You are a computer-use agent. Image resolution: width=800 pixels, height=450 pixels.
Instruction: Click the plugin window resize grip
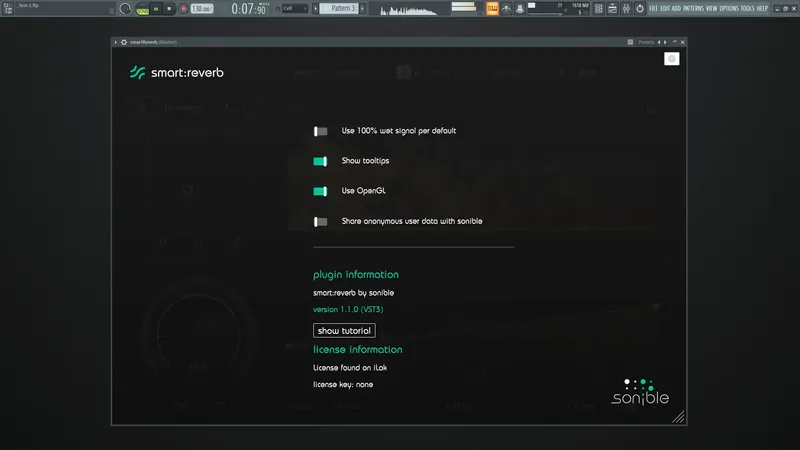tap(678, 417)
